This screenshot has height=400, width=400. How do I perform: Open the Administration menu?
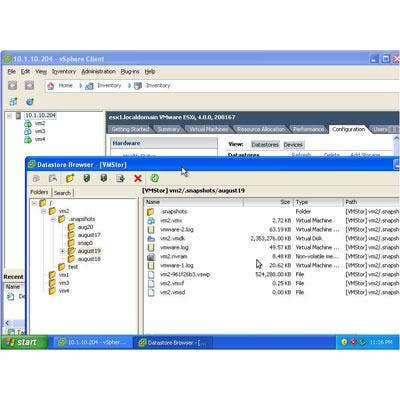98,72
